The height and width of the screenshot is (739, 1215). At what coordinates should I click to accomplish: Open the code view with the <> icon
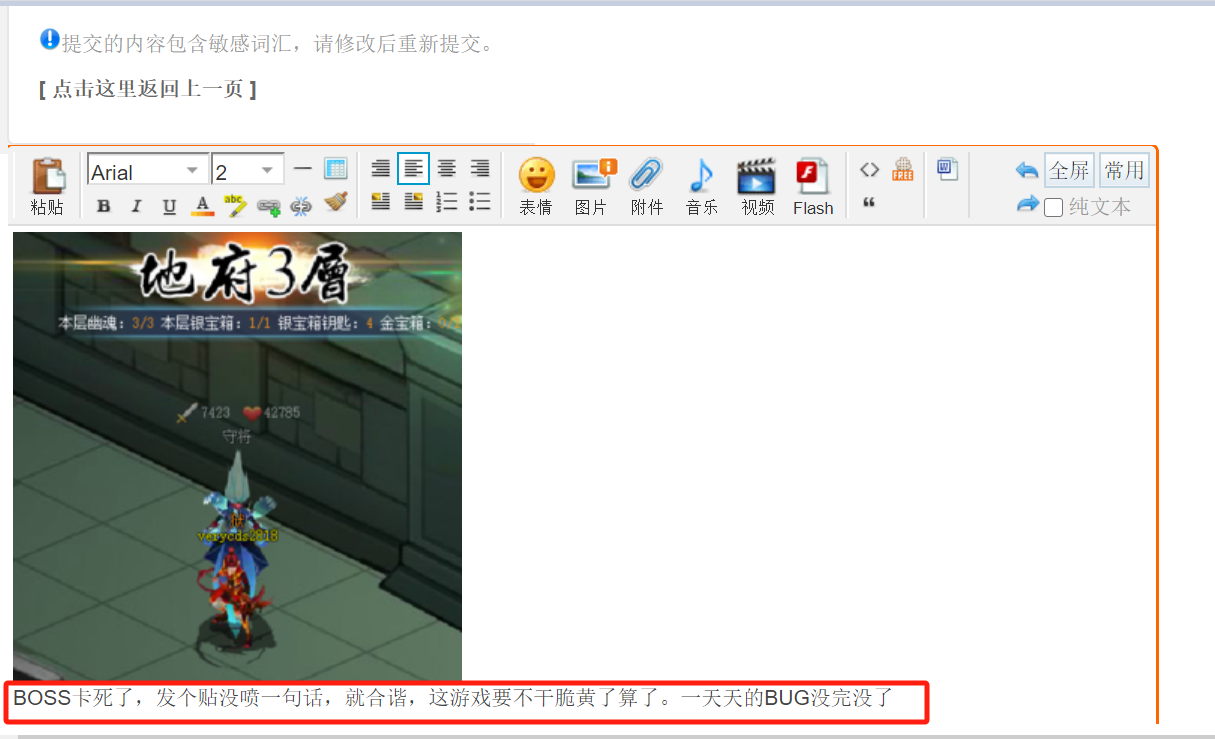point(869,169)
